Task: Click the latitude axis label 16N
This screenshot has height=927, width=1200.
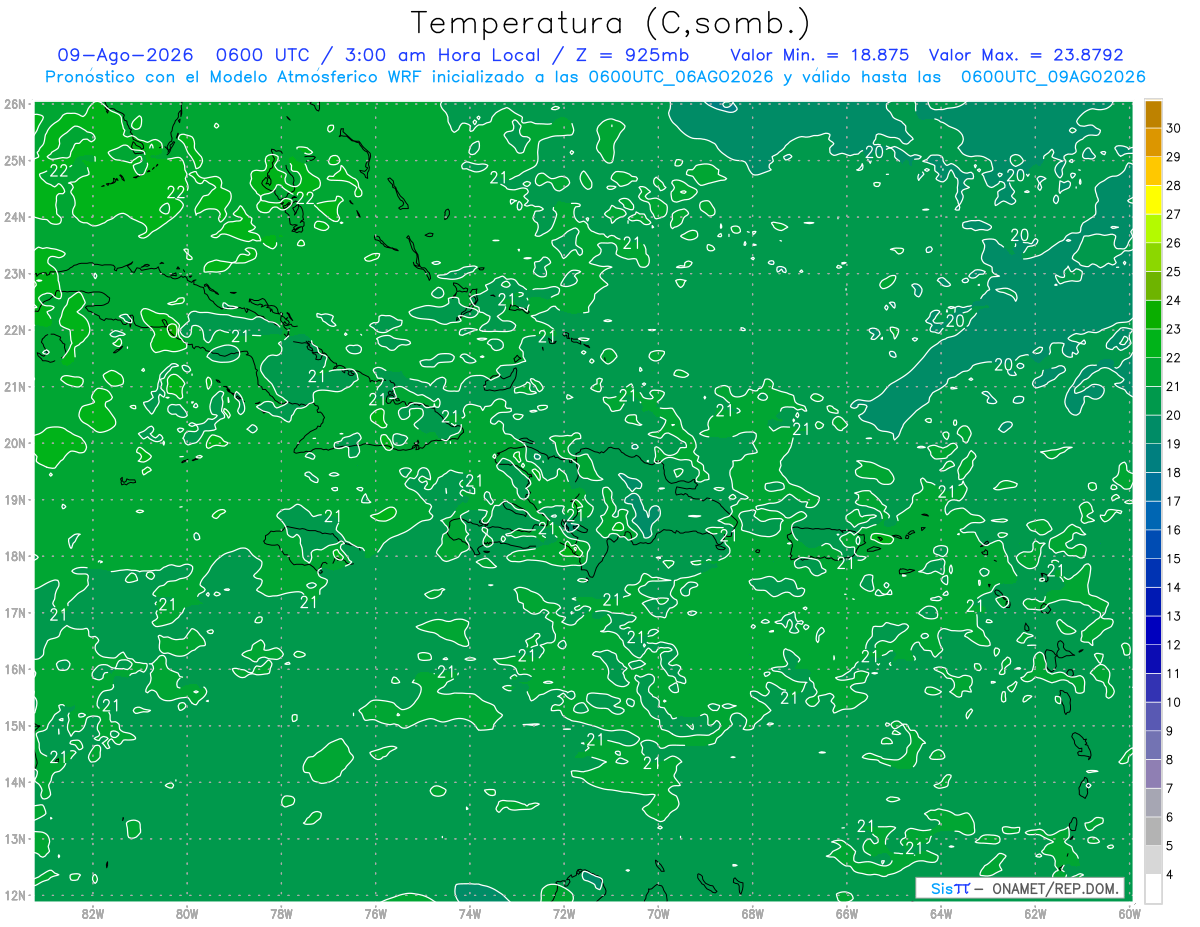Action: click(x=14, y=669)
